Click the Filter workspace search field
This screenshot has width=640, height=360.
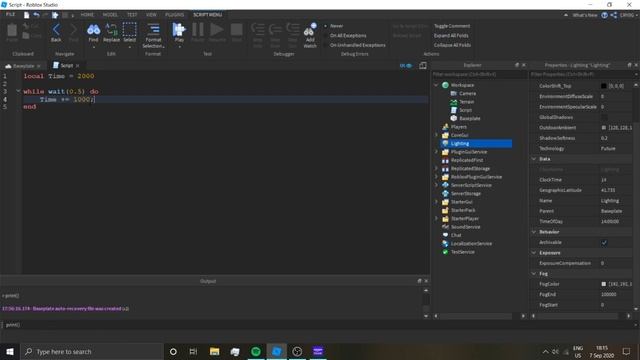pyautogui.click(x=479, y=74)
